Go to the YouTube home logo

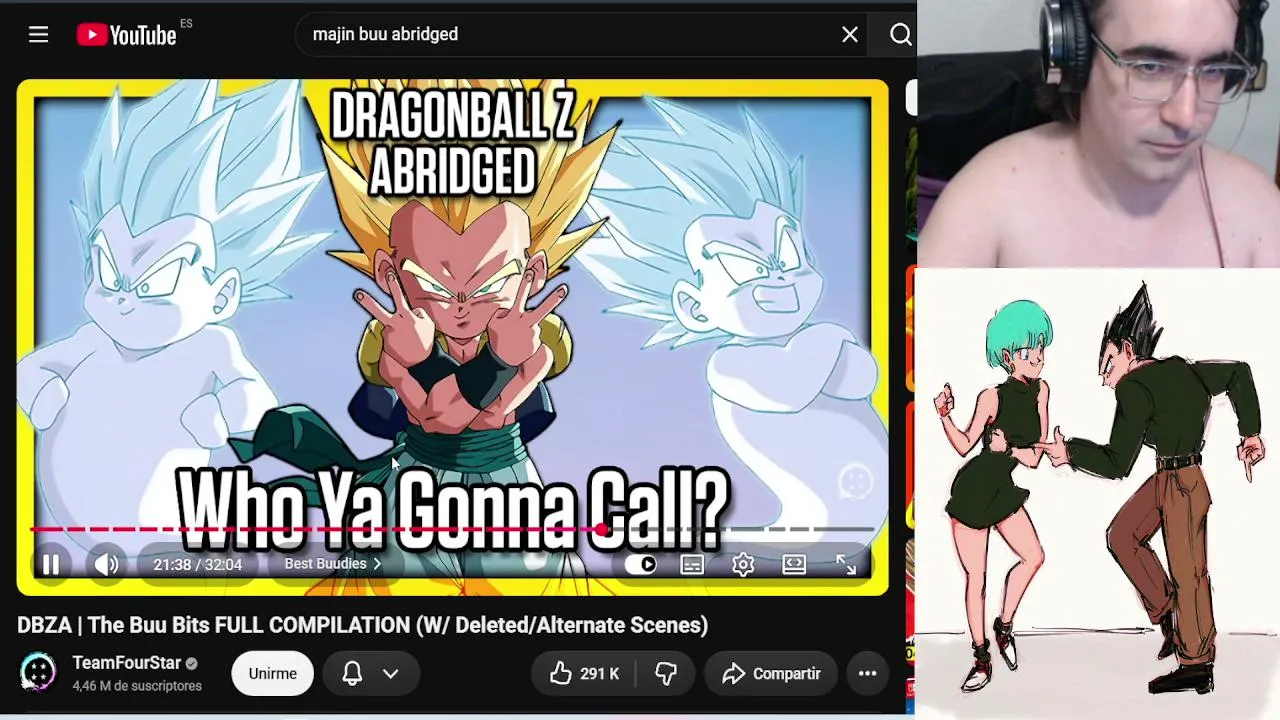[127, 35]
